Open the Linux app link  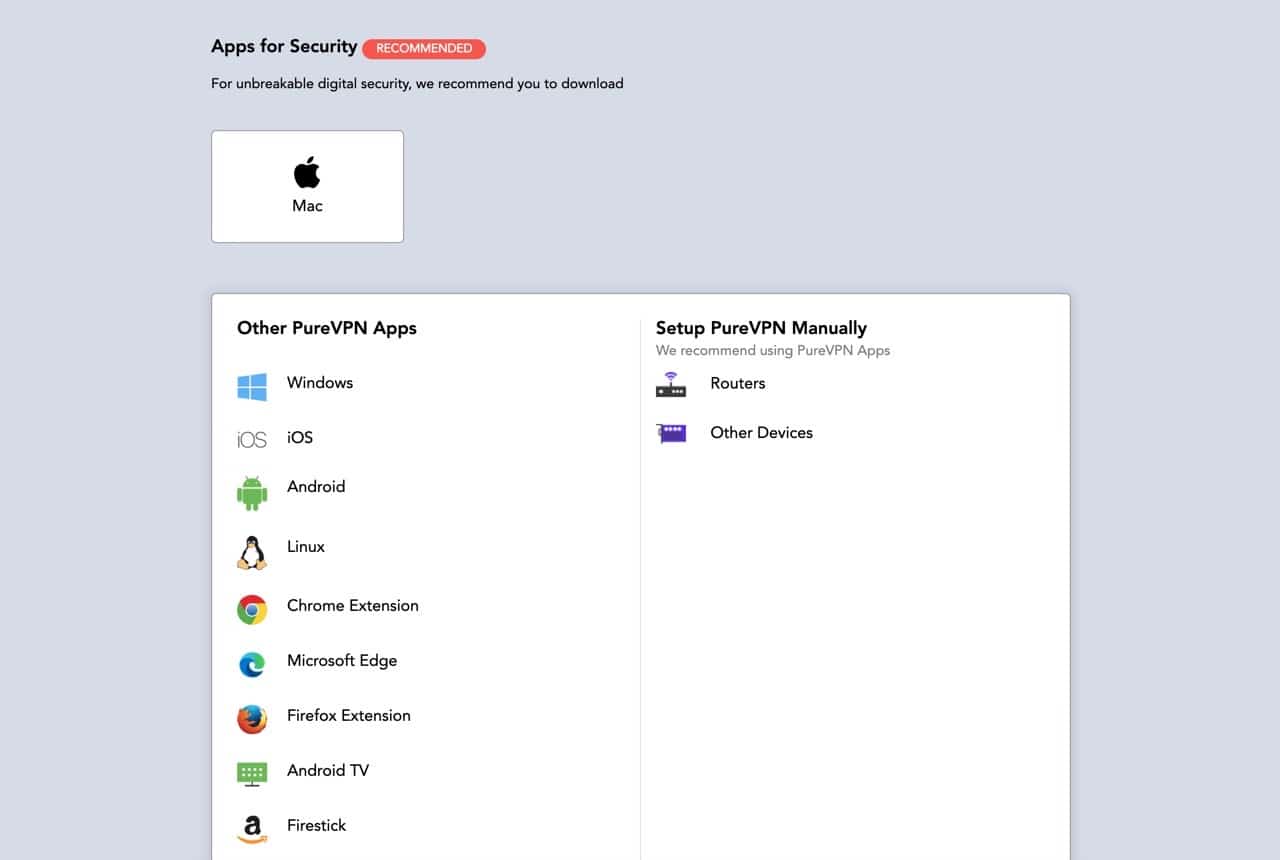tap(306, 547)
